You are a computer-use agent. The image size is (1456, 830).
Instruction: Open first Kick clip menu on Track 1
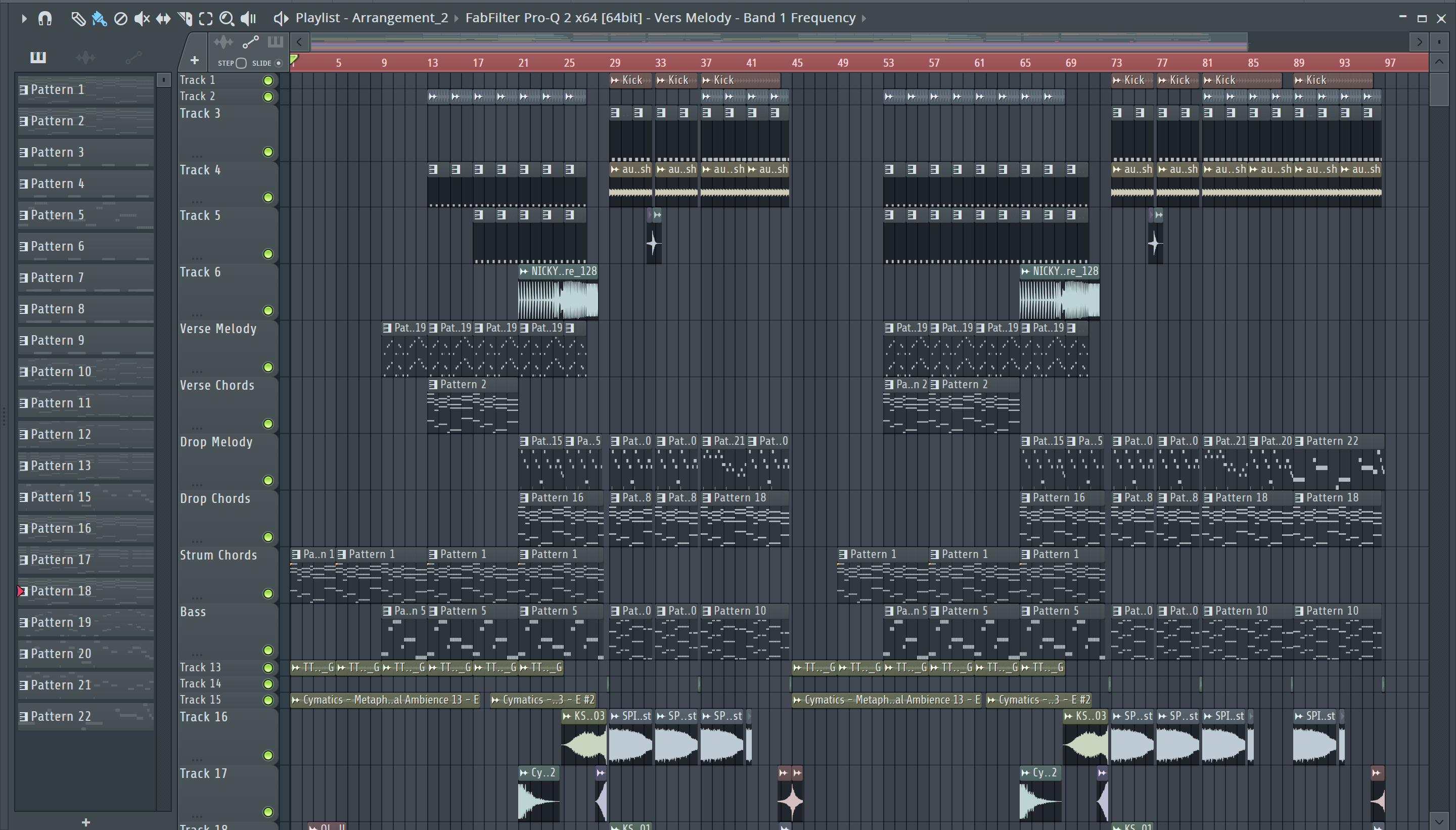tap(615, 80)
